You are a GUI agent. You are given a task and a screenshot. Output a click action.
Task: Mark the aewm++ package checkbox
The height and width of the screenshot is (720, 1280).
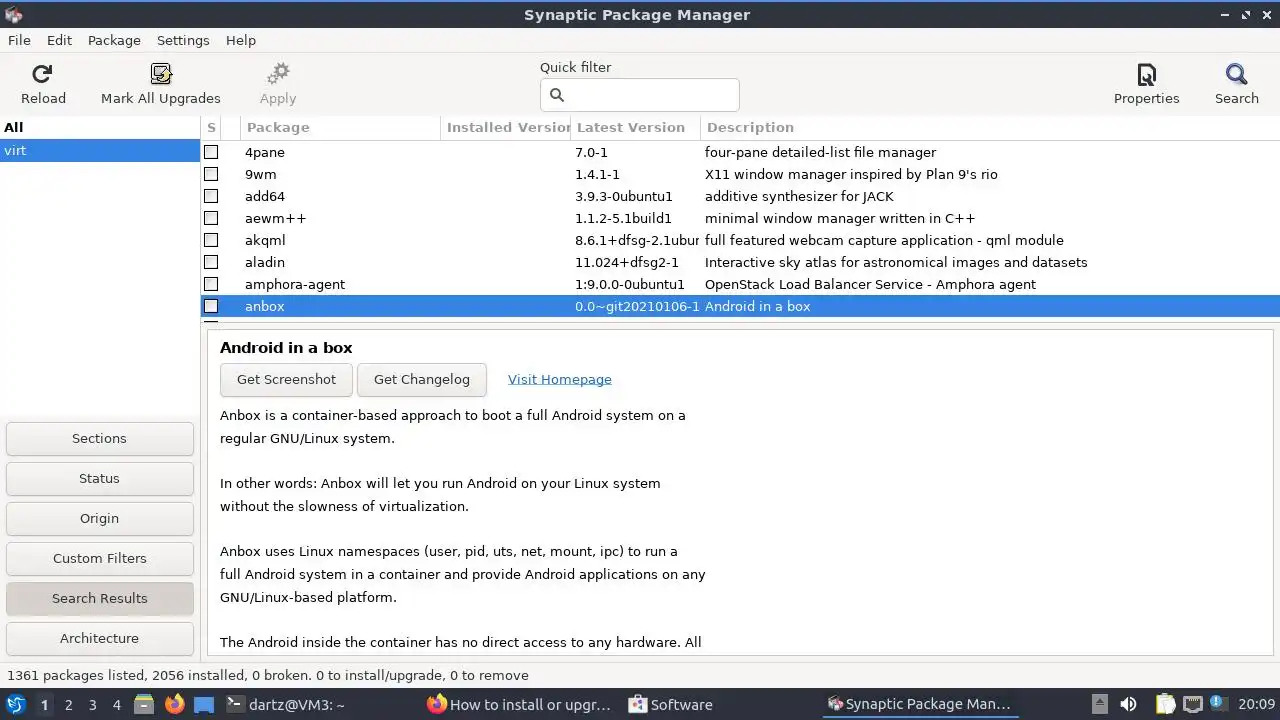pyautogui.click(x=211, y=218)
